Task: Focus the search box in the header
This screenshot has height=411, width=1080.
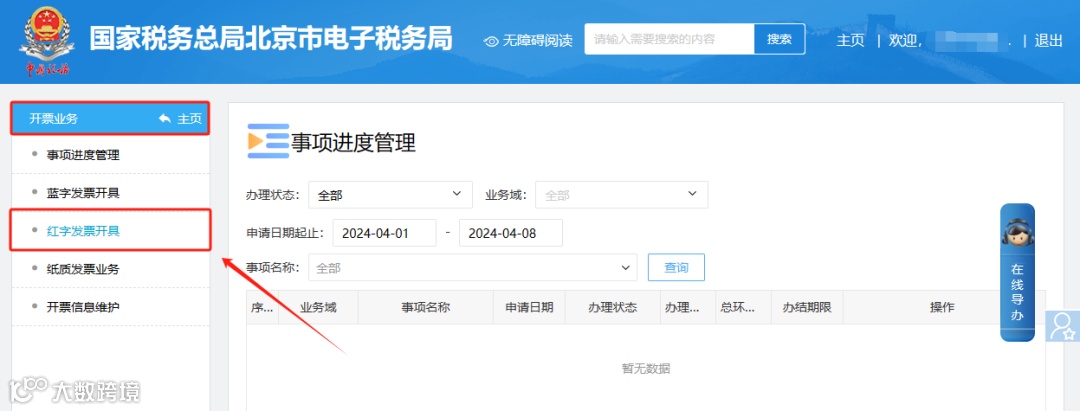Action: click(x=669, y=39)
